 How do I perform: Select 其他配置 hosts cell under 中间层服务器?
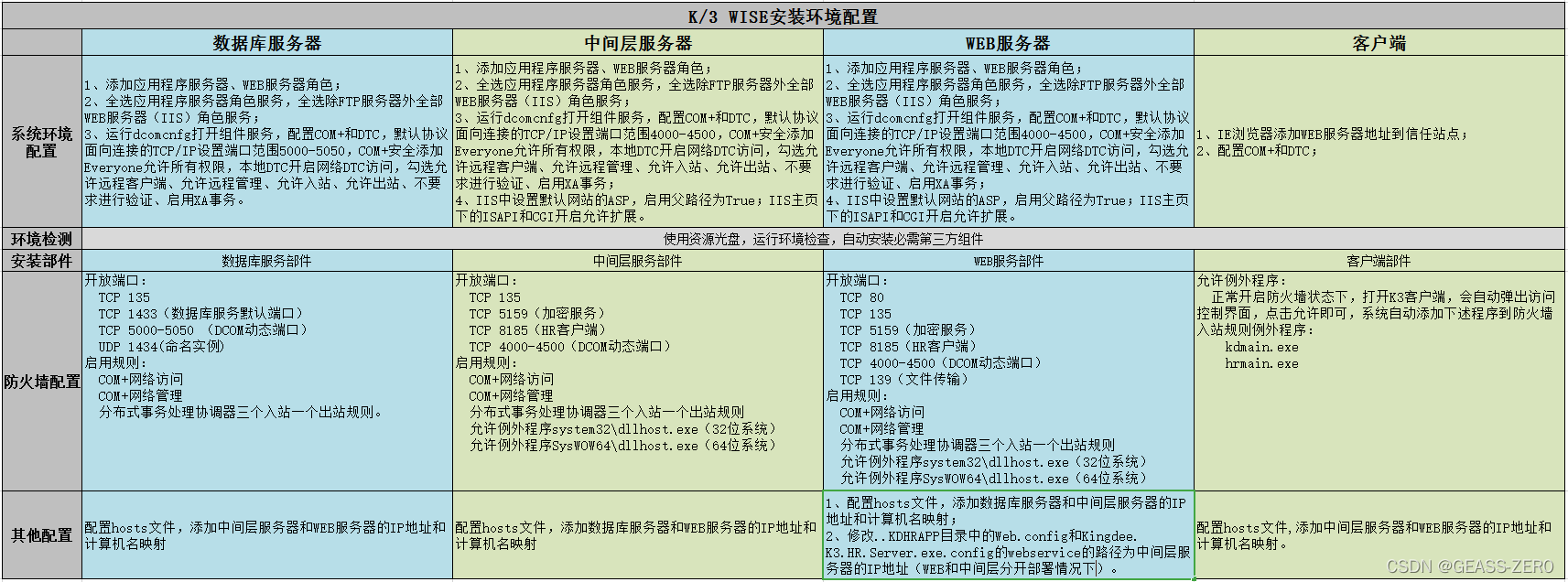click(x=638, y=535)
